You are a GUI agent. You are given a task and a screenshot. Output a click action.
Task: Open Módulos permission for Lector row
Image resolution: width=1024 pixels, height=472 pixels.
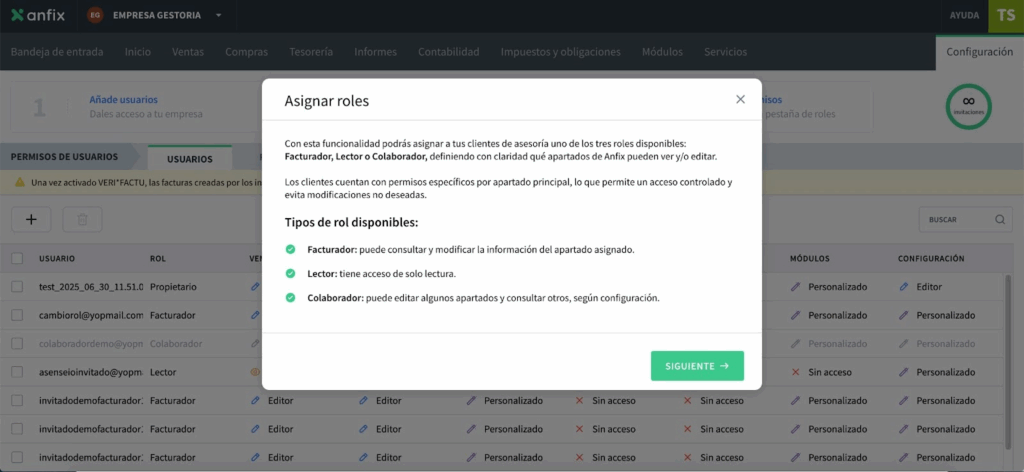pyautogui.click(x=821, y=371)
